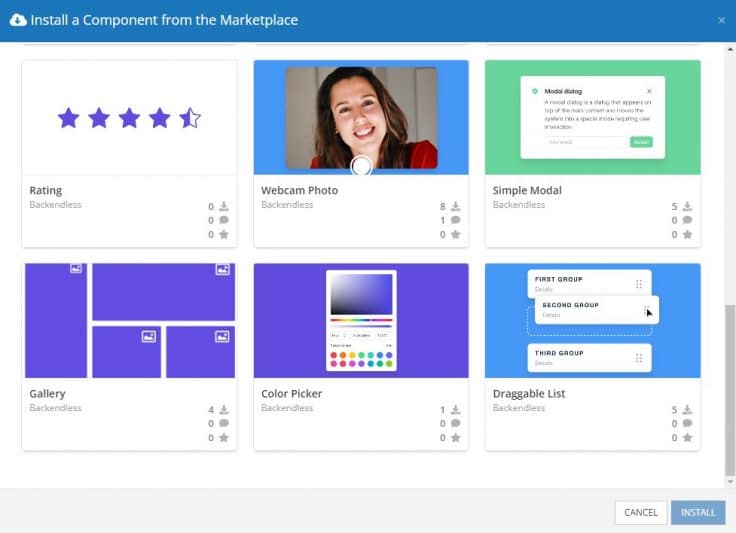Click the star rating icon on Simple Modal card
736x533 pixels.
pyautogui.click(x=688, y=235)
